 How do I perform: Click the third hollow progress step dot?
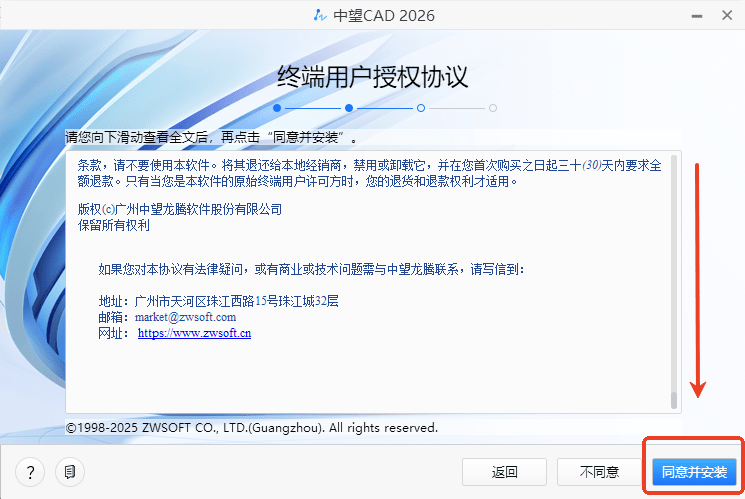point(421,107)
